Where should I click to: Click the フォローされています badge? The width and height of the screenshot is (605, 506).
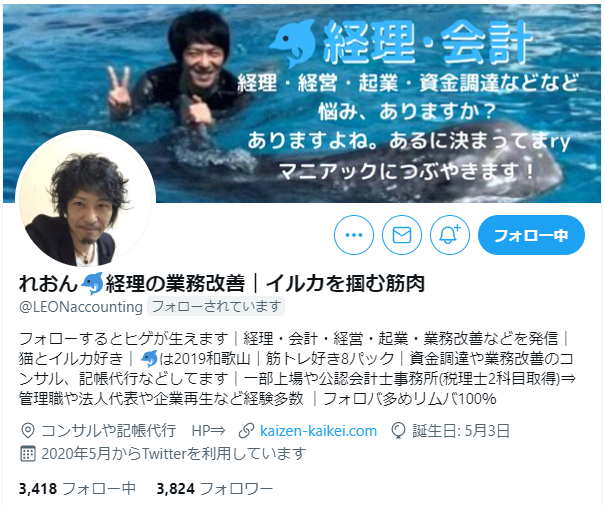[x=216, y=306]
